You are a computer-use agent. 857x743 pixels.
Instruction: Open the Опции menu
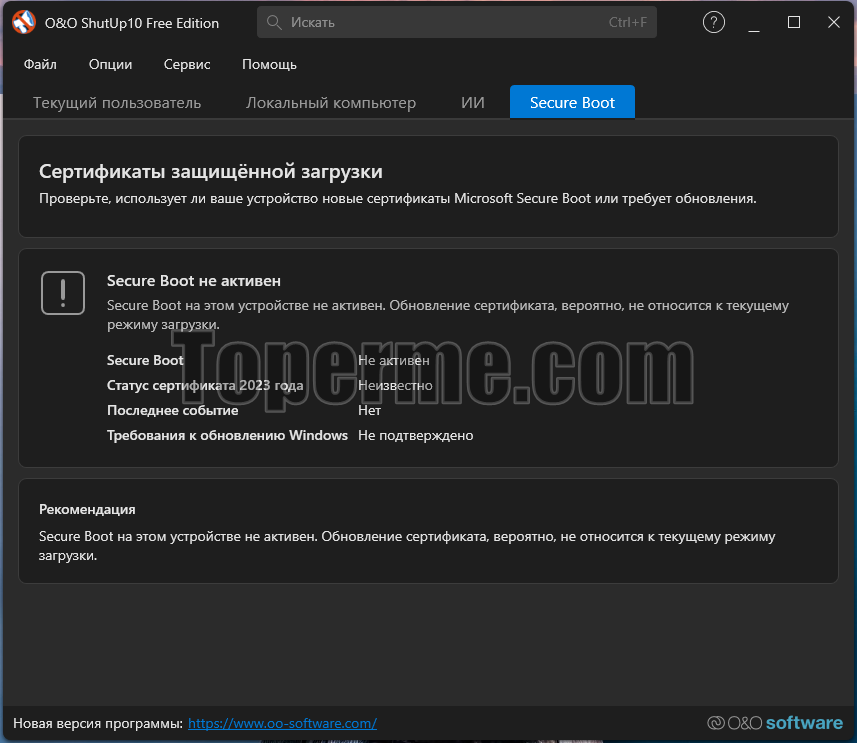[x=110, y=65]
